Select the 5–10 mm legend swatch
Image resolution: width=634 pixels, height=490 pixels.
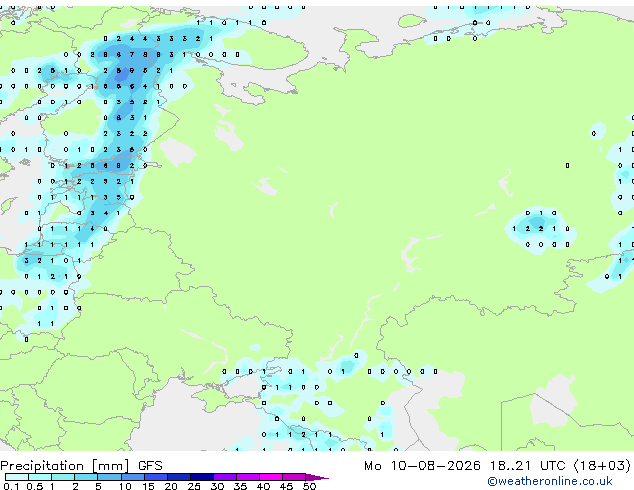pyautogui.click(x=109, y=477)
